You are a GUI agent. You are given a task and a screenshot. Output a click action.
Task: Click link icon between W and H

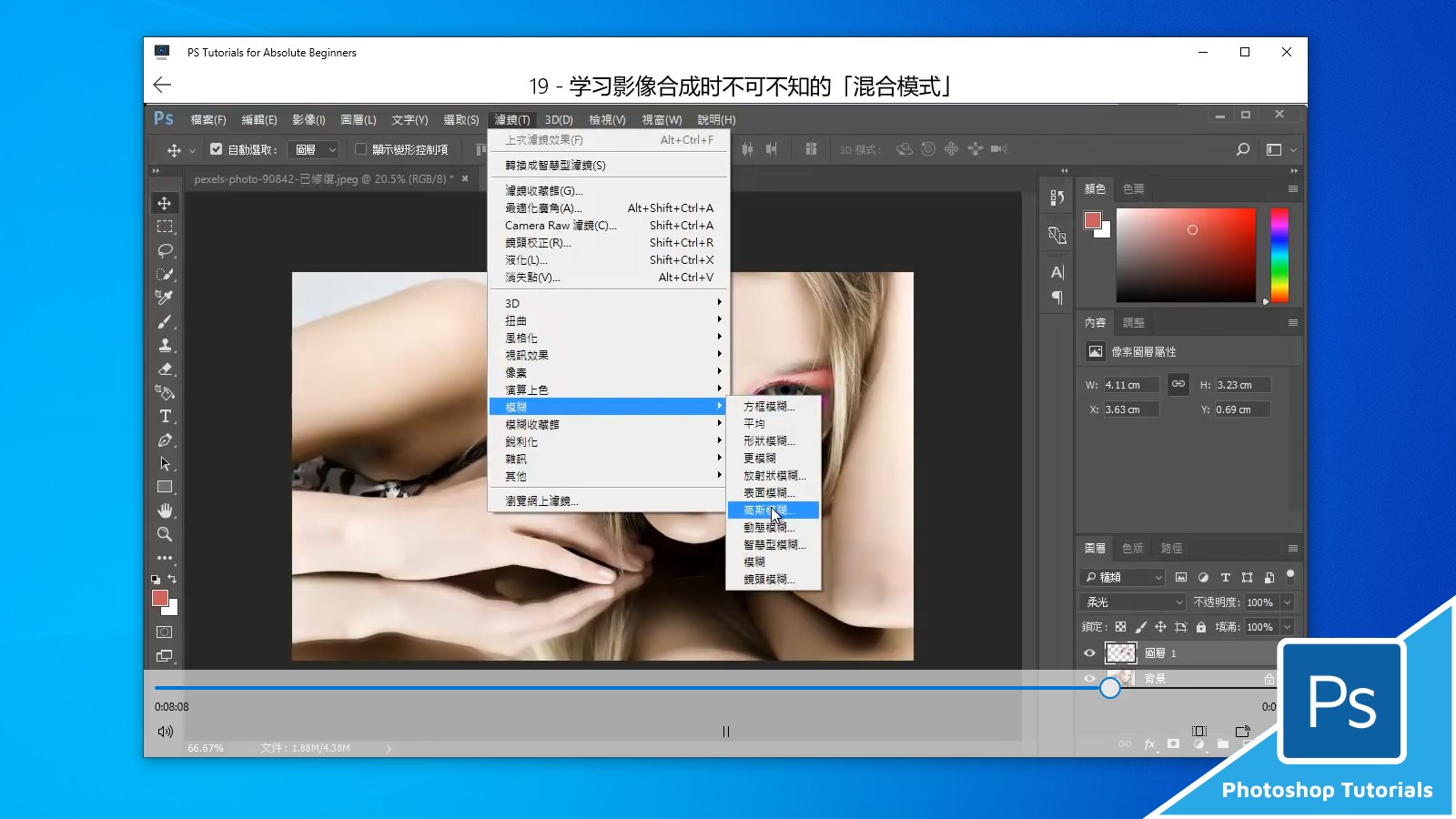pos(1178,384)
